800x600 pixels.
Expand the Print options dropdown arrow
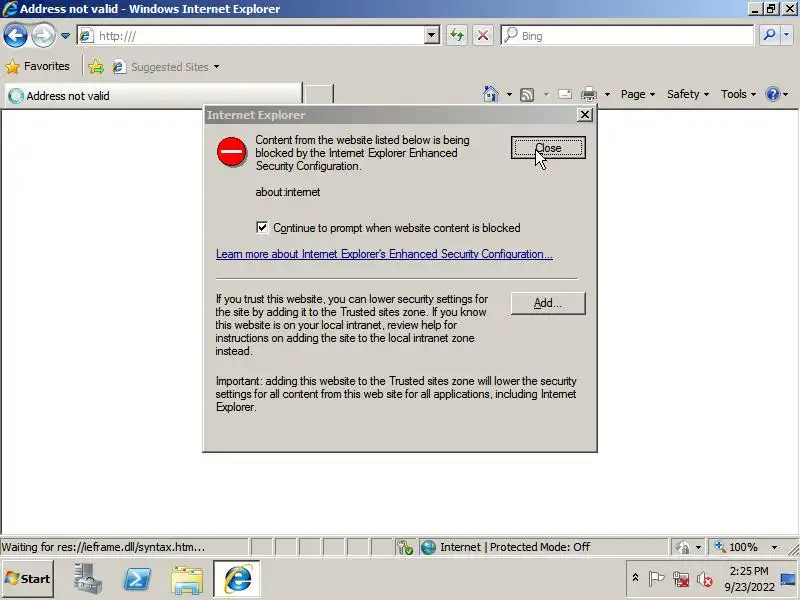pyautogui.click(x=607, y=94)
